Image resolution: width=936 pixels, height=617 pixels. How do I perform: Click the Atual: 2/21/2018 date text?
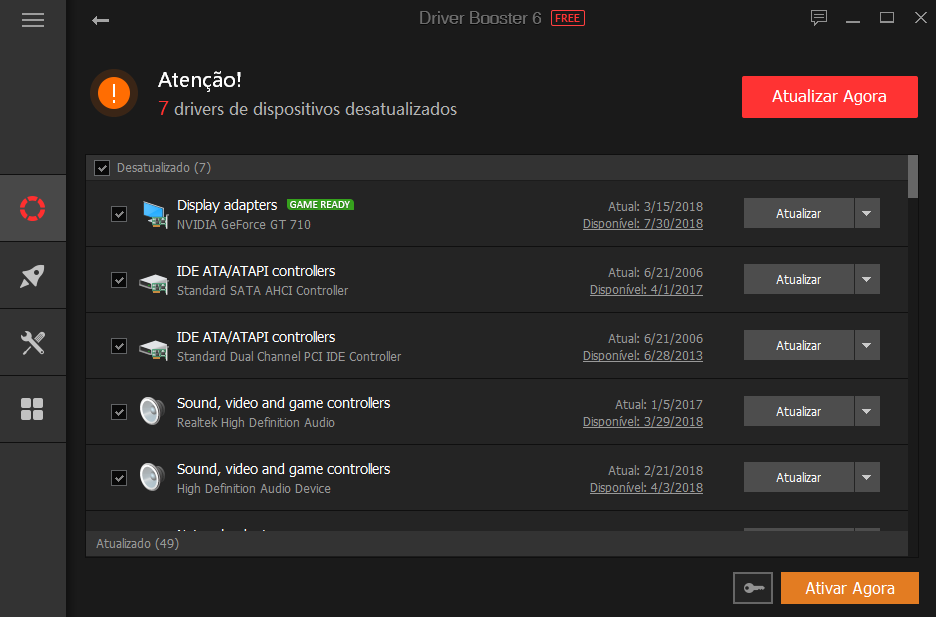[x=655, y=471]
